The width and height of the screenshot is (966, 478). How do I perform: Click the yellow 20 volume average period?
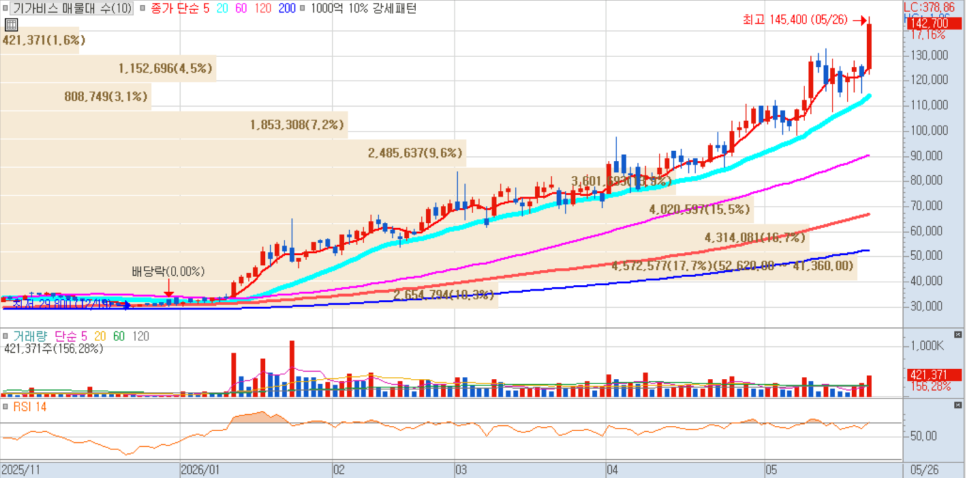point(100,336)
